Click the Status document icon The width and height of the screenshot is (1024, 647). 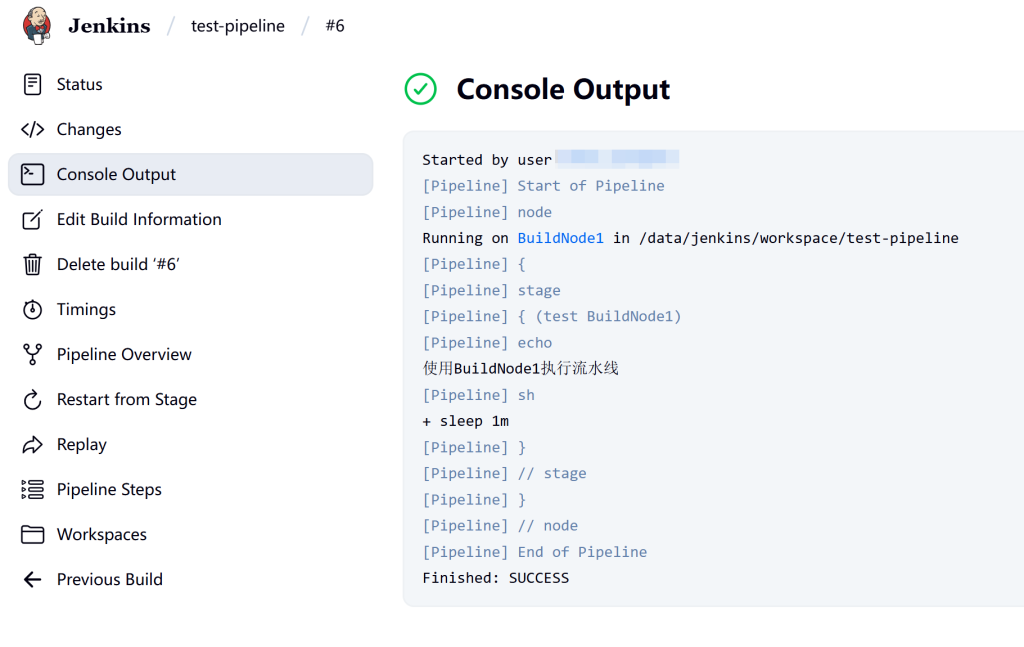(x=33, y=85)
